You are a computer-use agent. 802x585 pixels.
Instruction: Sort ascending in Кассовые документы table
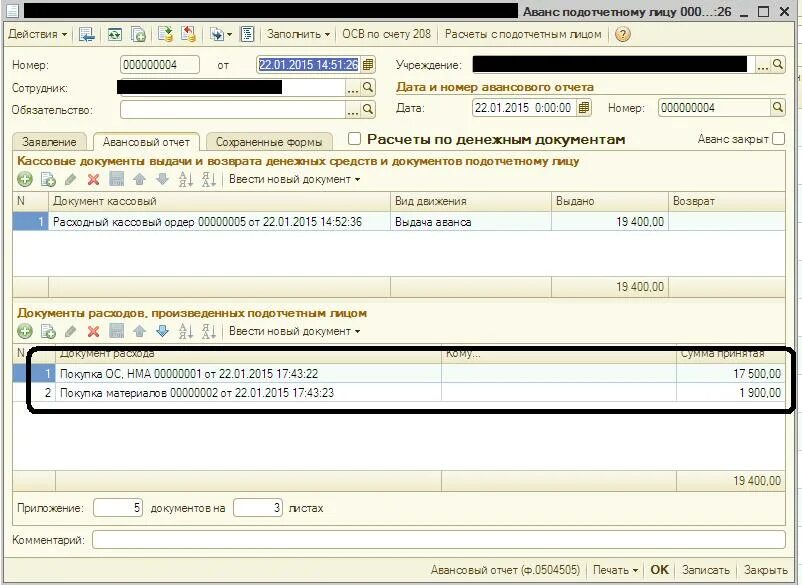pos(185,179)
